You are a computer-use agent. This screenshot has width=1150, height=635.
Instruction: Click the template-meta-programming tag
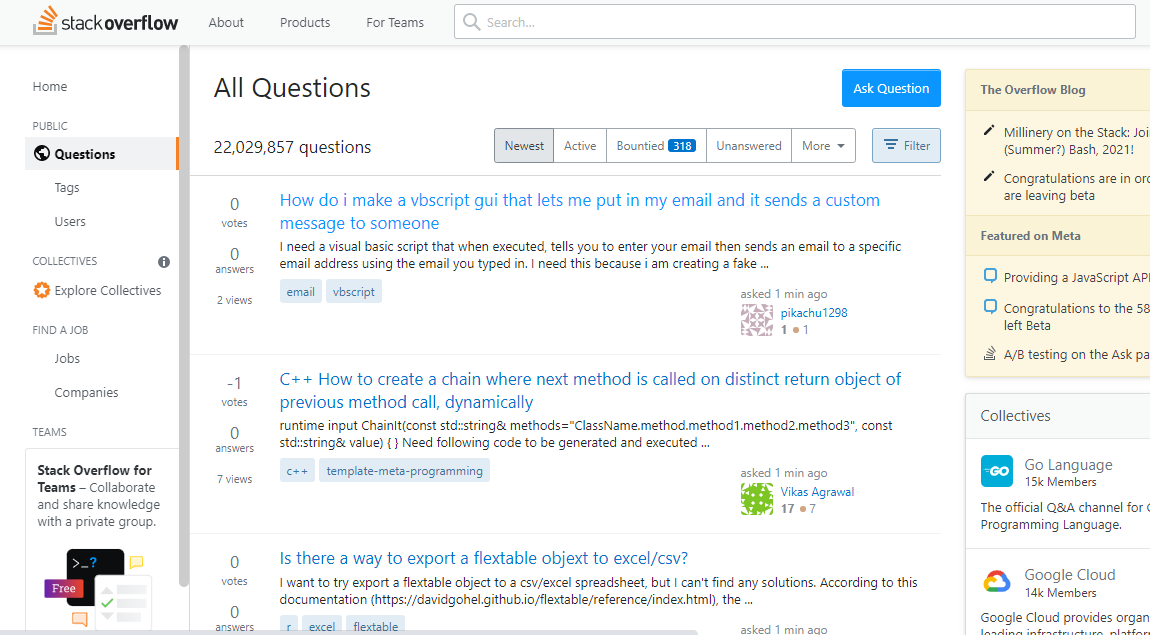(404, 471)
